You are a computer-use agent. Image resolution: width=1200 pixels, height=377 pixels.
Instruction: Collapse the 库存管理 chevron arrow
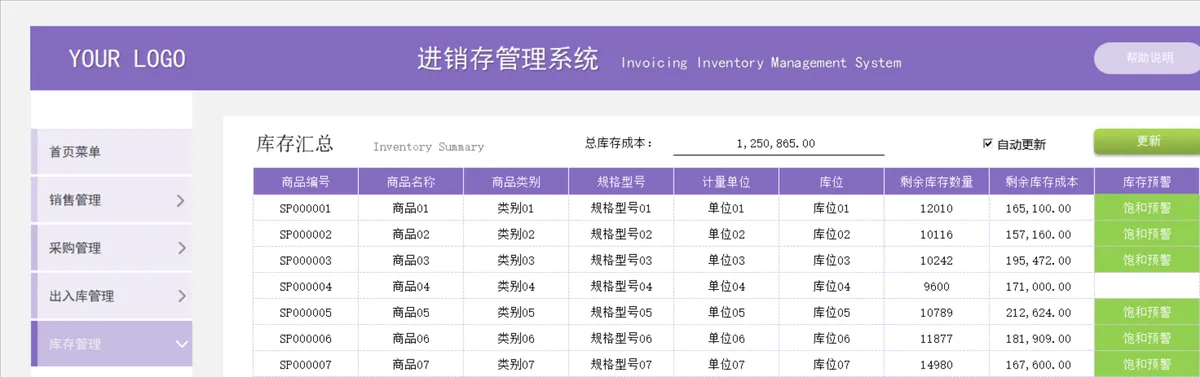pyautogui.click(x=181, y=344)
